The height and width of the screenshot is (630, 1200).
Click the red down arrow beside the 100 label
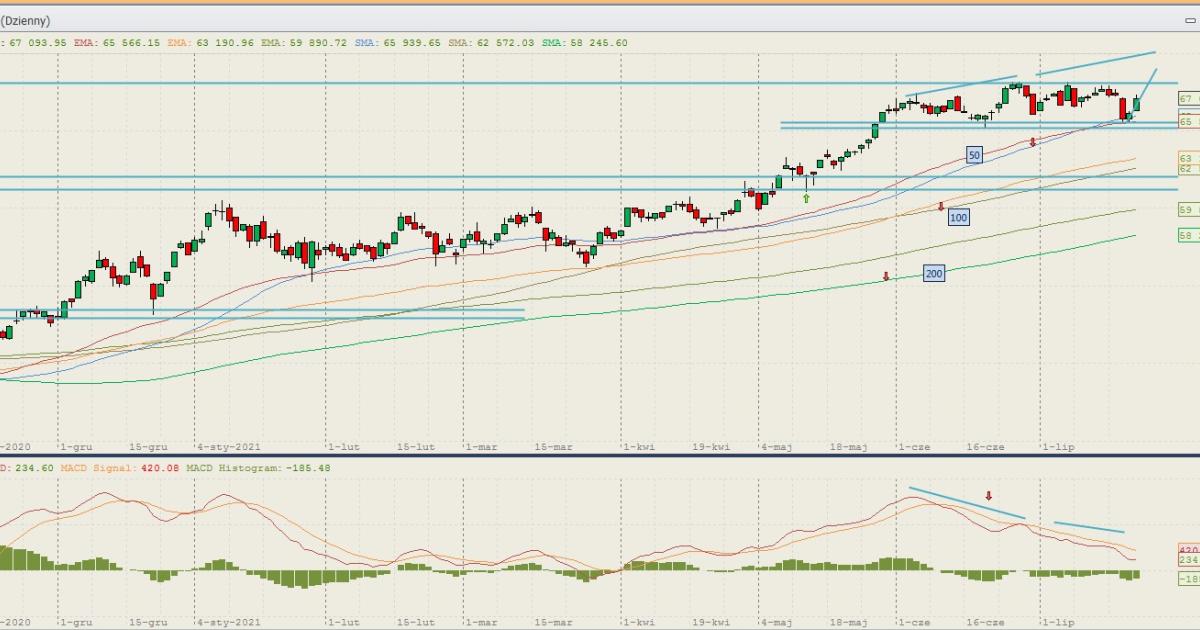point(941,206)
